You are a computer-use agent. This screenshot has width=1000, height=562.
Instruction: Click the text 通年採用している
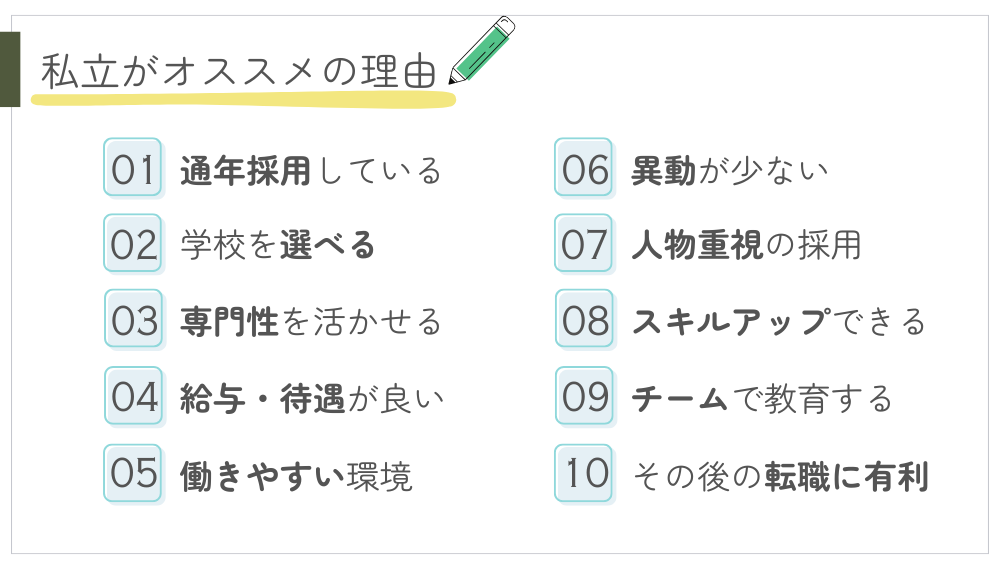pos(310,170)
